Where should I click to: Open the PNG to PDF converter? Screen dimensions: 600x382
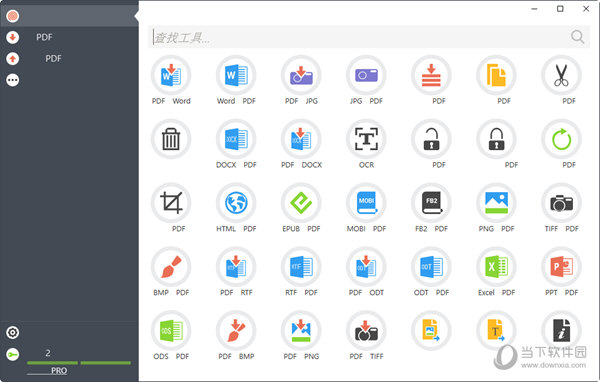pos(496,203)
